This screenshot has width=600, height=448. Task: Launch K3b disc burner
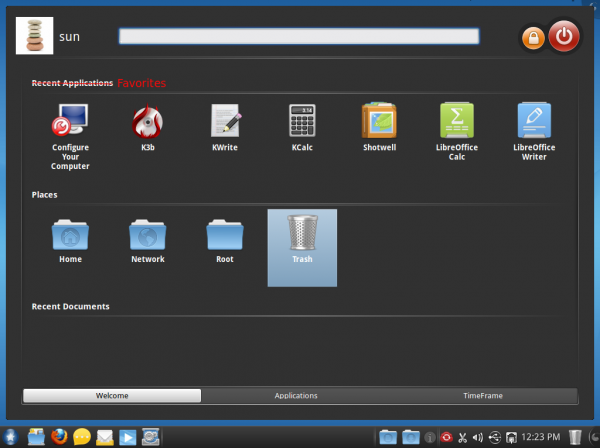pyautogui.click(x=148, y=127)
